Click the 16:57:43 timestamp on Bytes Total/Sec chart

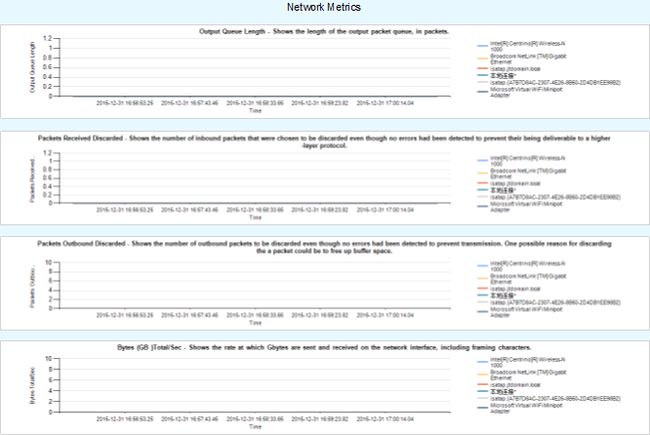point(189,419)
